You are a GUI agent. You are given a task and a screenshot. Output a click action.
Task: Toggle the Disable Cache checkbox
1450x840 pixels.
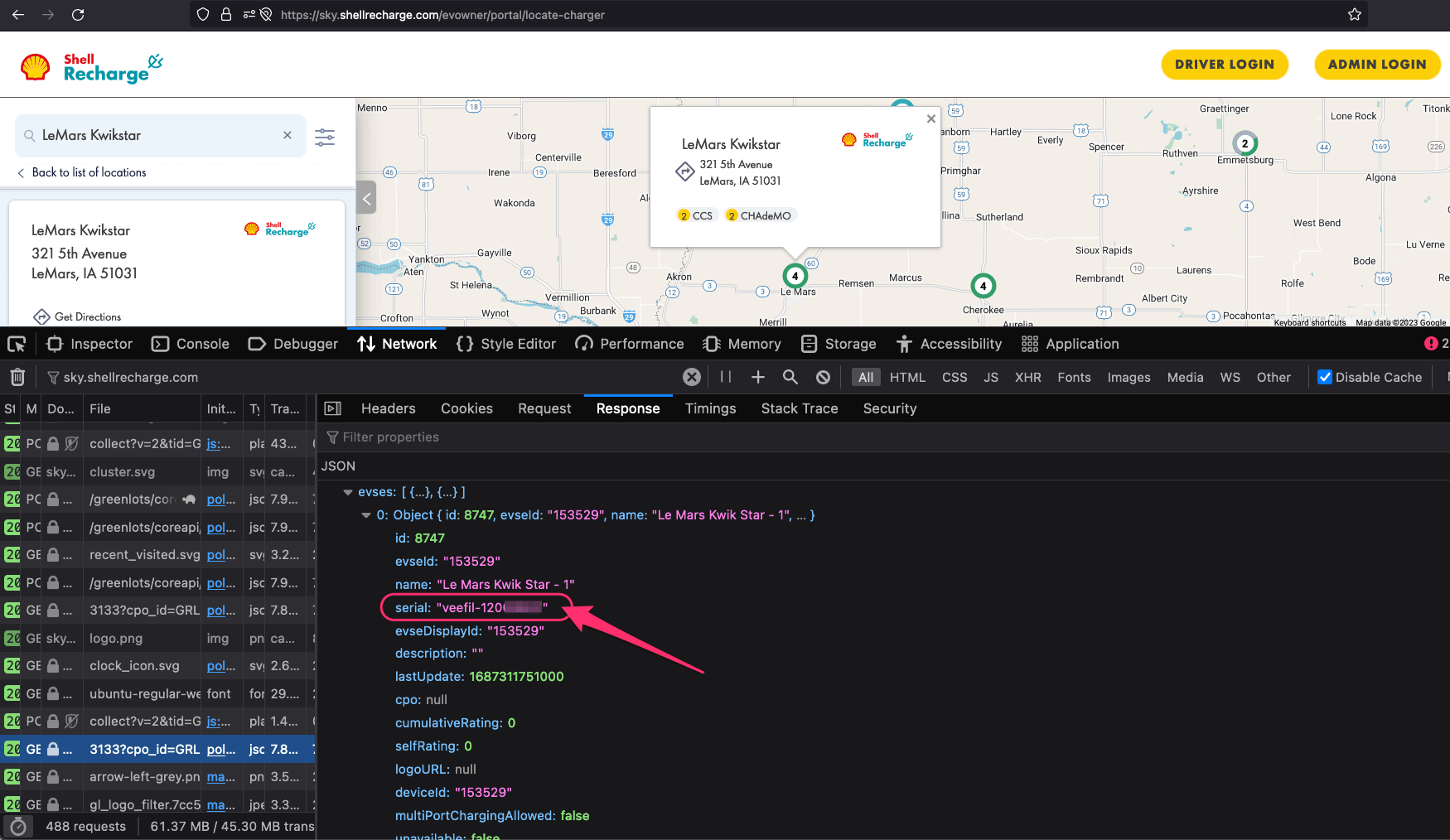click(1325, 377)
